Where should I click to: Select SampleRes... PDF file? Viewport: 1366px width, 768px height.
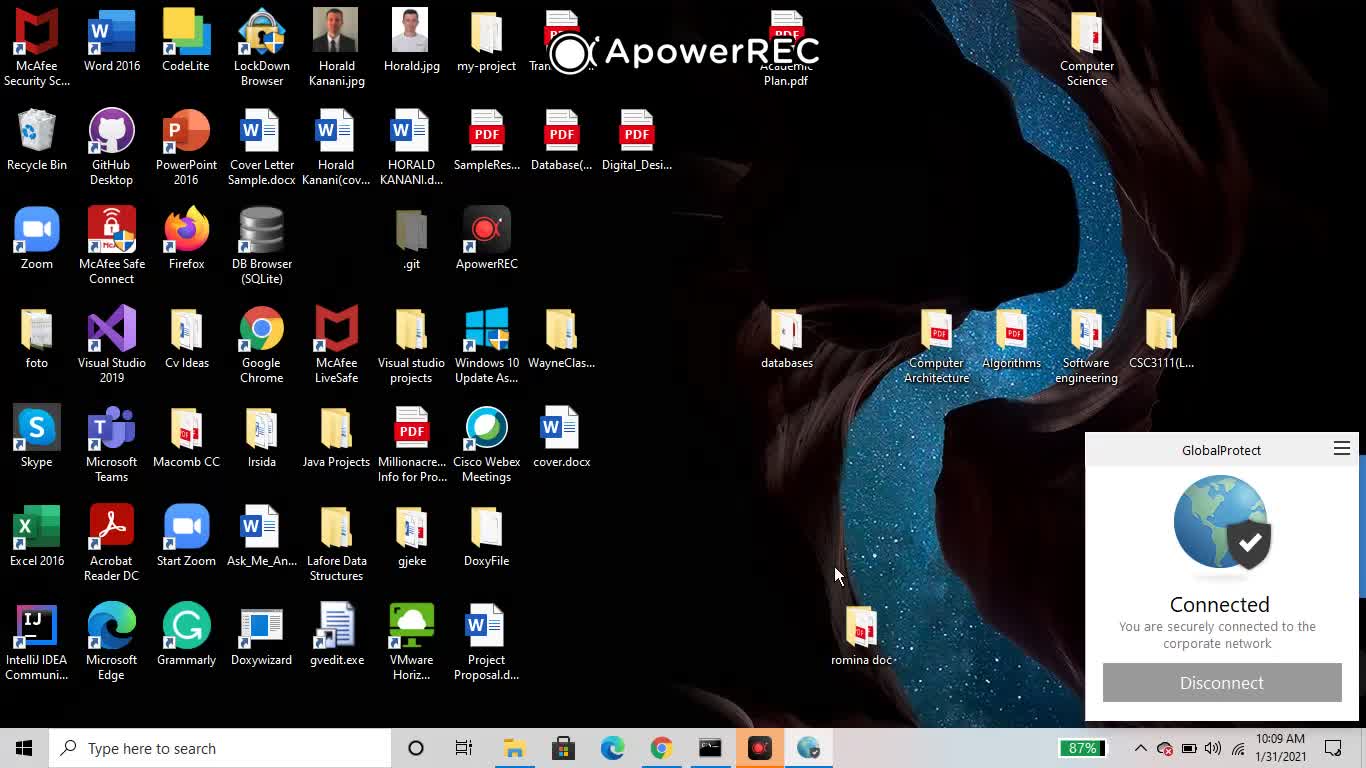coord(486,139)
